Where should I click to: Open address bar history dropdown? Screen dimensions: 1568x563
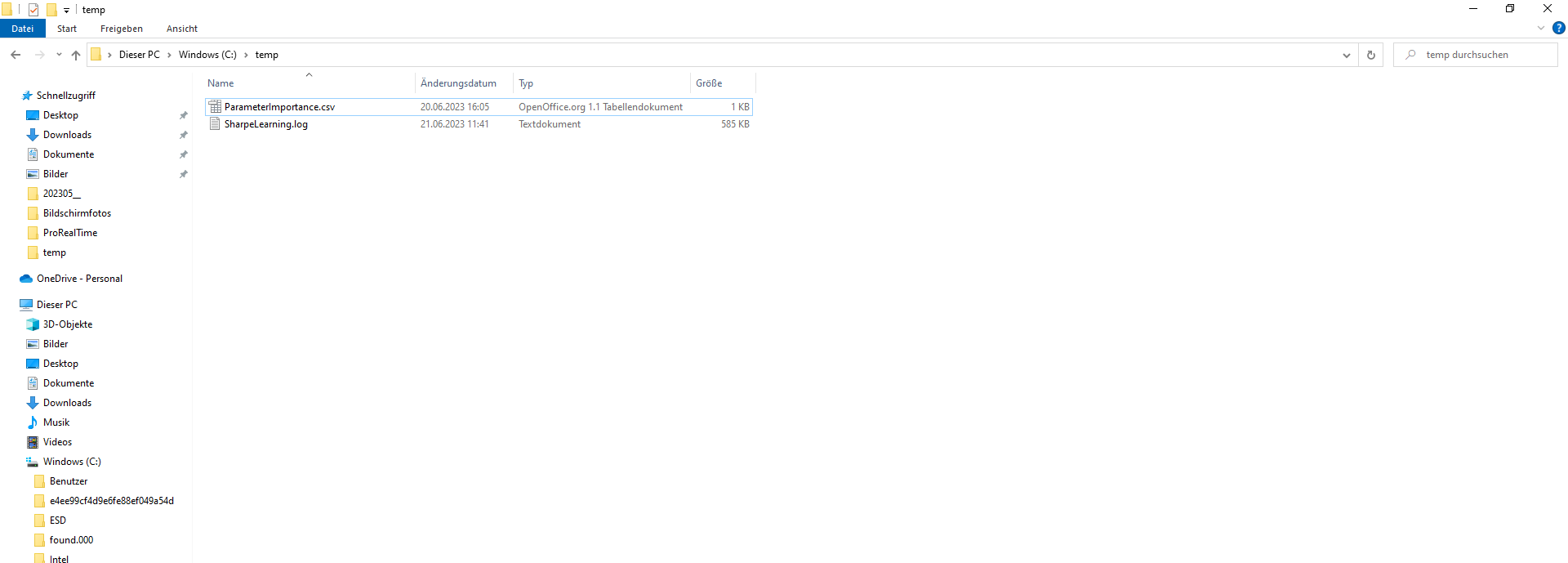pyautogui.click(x=1346, y=55)
